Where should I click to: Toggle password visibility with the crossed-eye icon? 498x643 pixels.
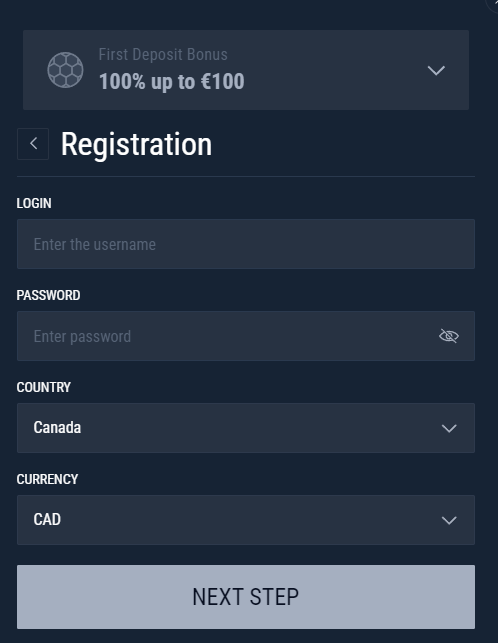(x=449, y=336)
